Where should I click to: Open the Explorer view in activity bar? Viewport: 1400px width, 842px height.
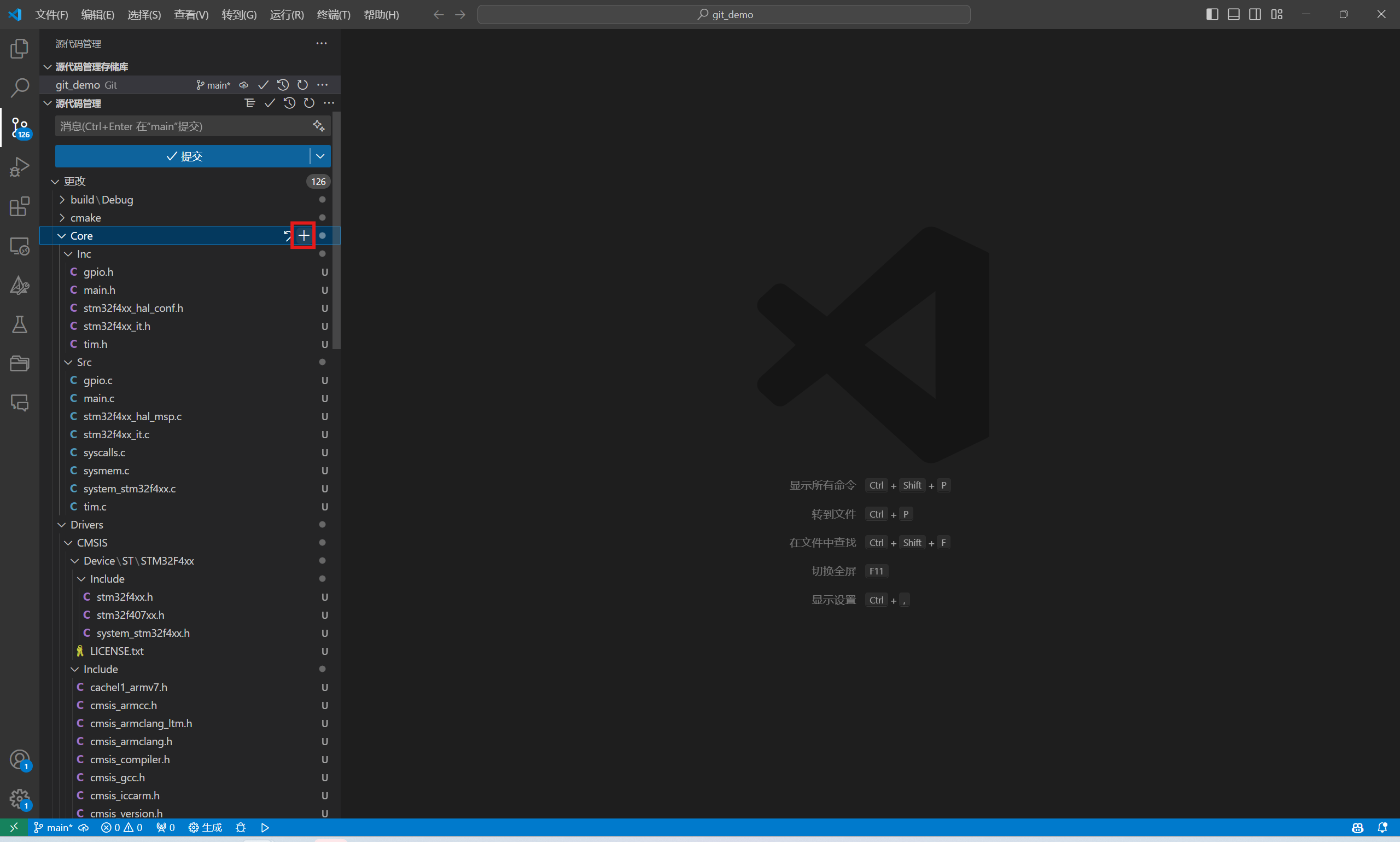pyautogui.click(x=19, y=49)
